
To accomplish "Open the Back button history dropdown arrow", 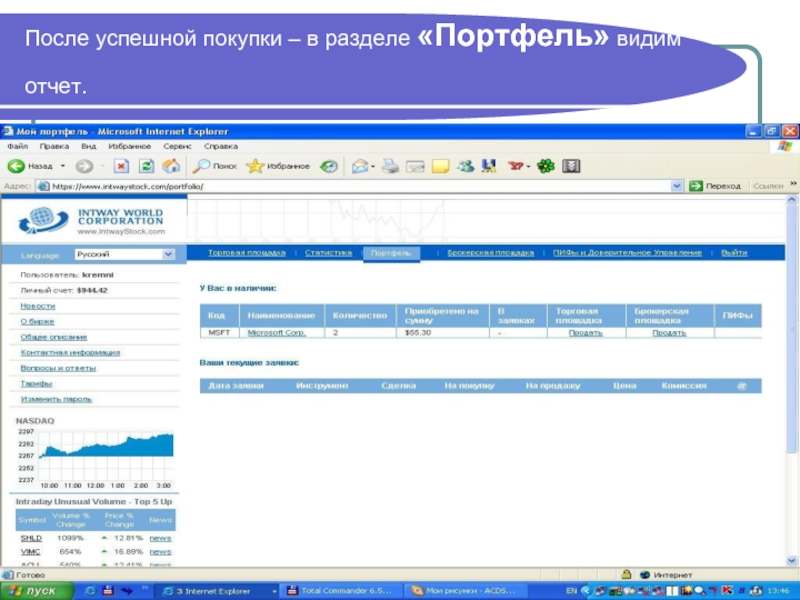I will pos(63,166).
